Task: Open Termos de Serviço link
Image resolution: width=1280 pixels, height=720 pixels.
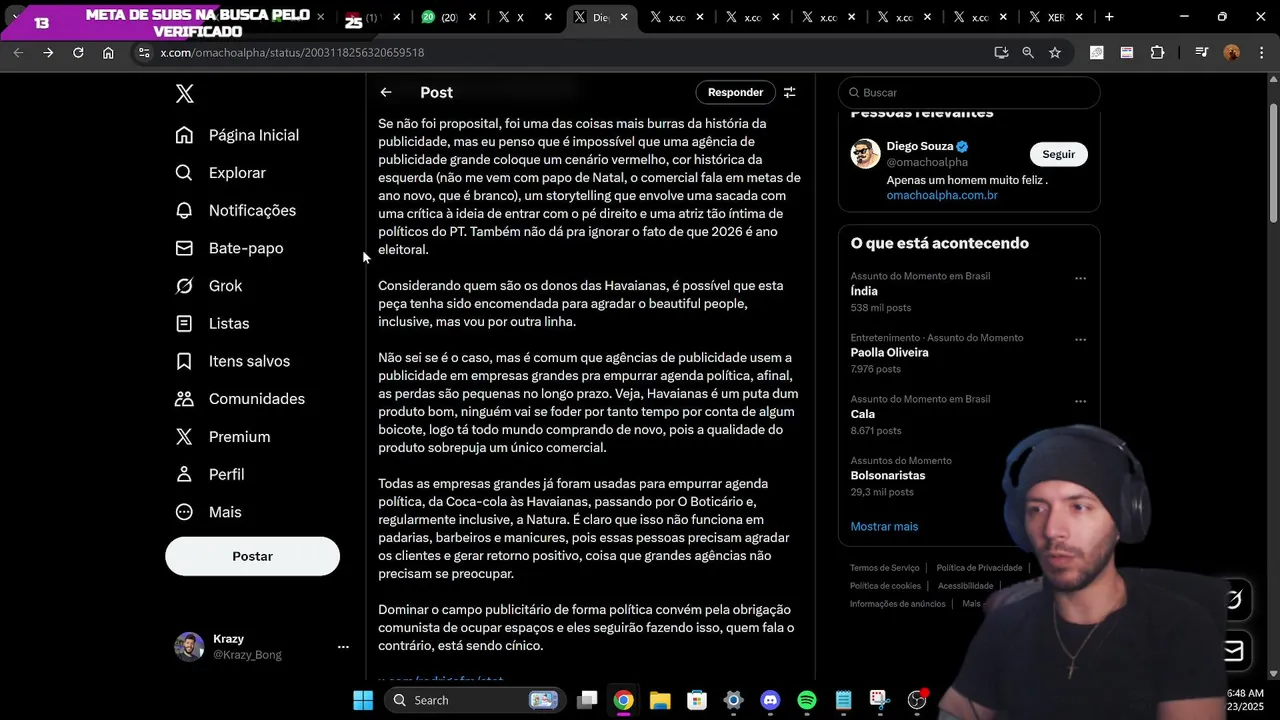Action: click(x=884, y=568)
